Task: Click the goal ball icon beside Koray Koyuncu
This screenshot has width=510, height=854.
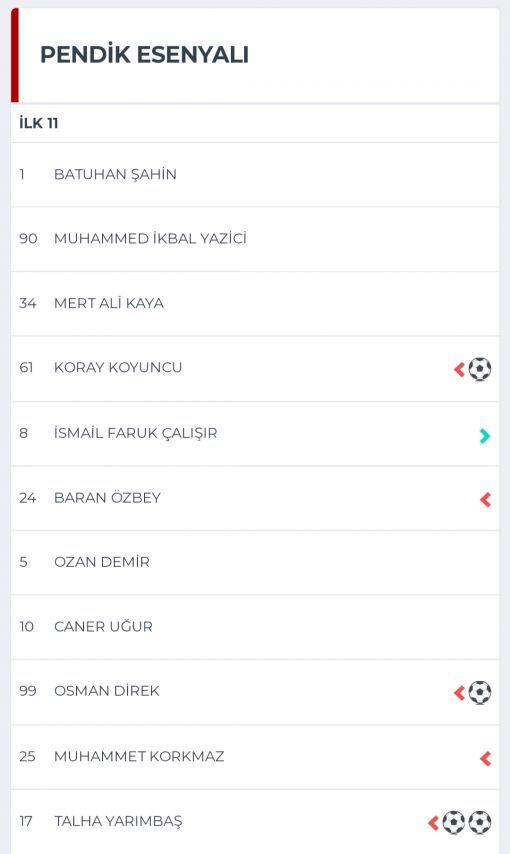Action: click(x=480, y=369)
